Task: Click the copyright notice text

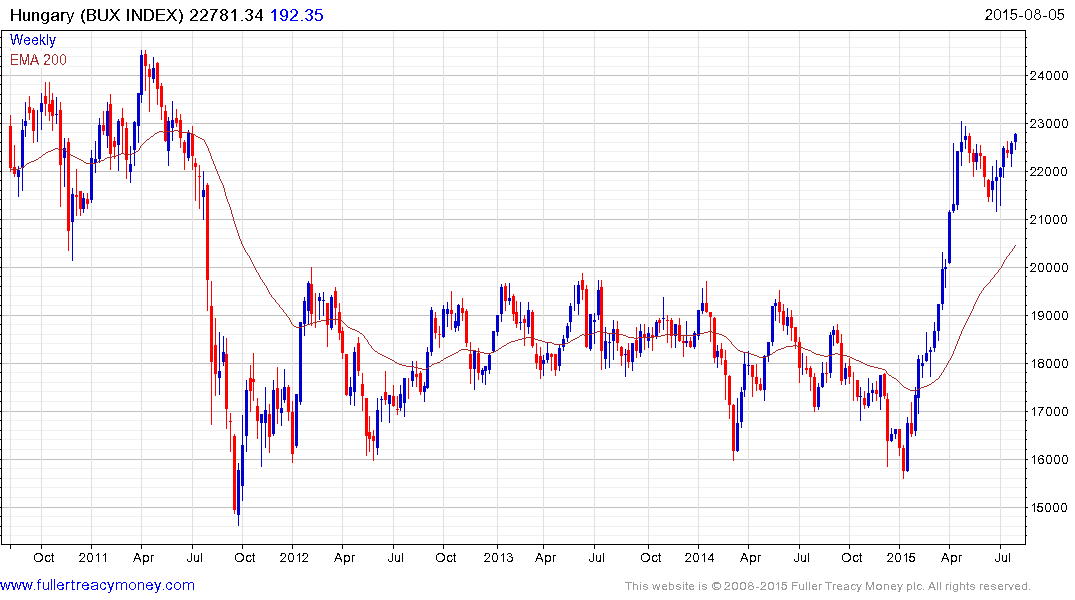Action: pyautogui.click(x=828, y=586)
